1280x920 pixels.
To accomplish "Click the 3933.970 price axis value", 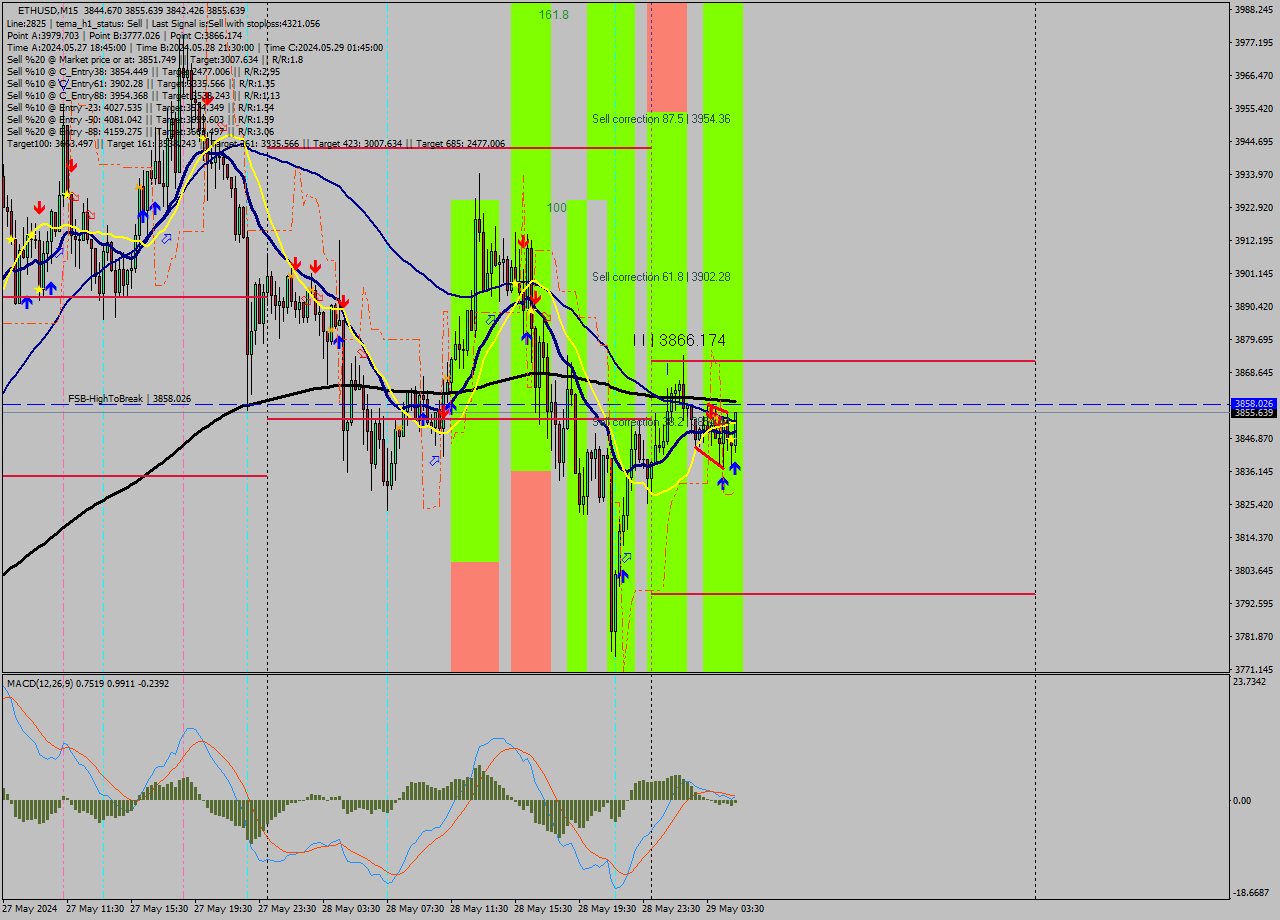I will 1253,174.
